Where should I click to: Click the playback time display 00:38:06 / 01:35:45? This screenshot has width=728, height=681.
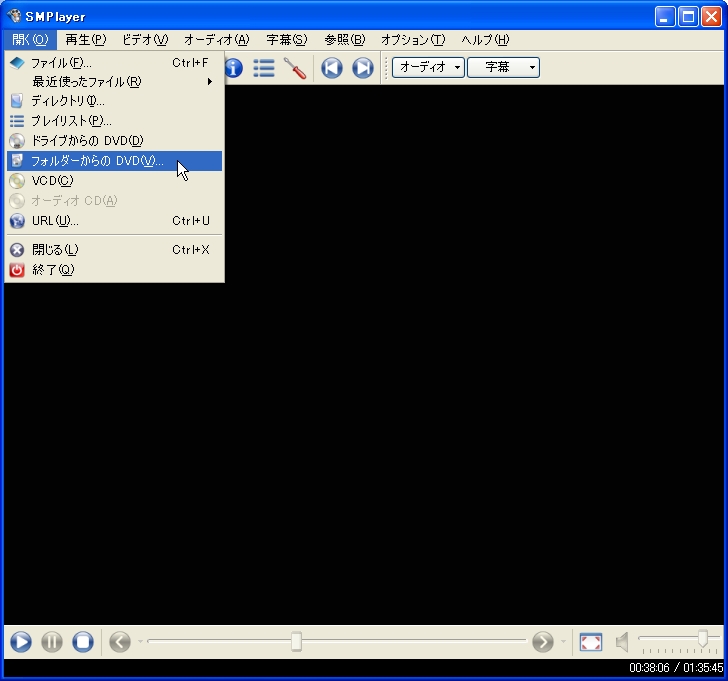pos(676,668)
